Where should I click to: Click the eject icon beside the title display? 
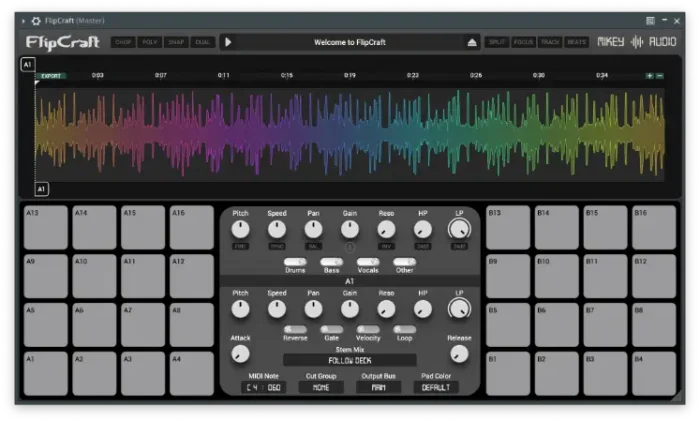(x=472, y=42)
